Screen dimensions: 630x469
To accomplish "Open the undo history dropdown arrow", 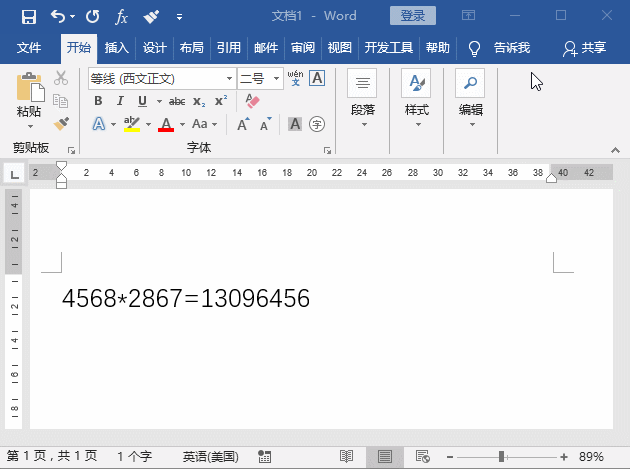I will click(72, 16).
